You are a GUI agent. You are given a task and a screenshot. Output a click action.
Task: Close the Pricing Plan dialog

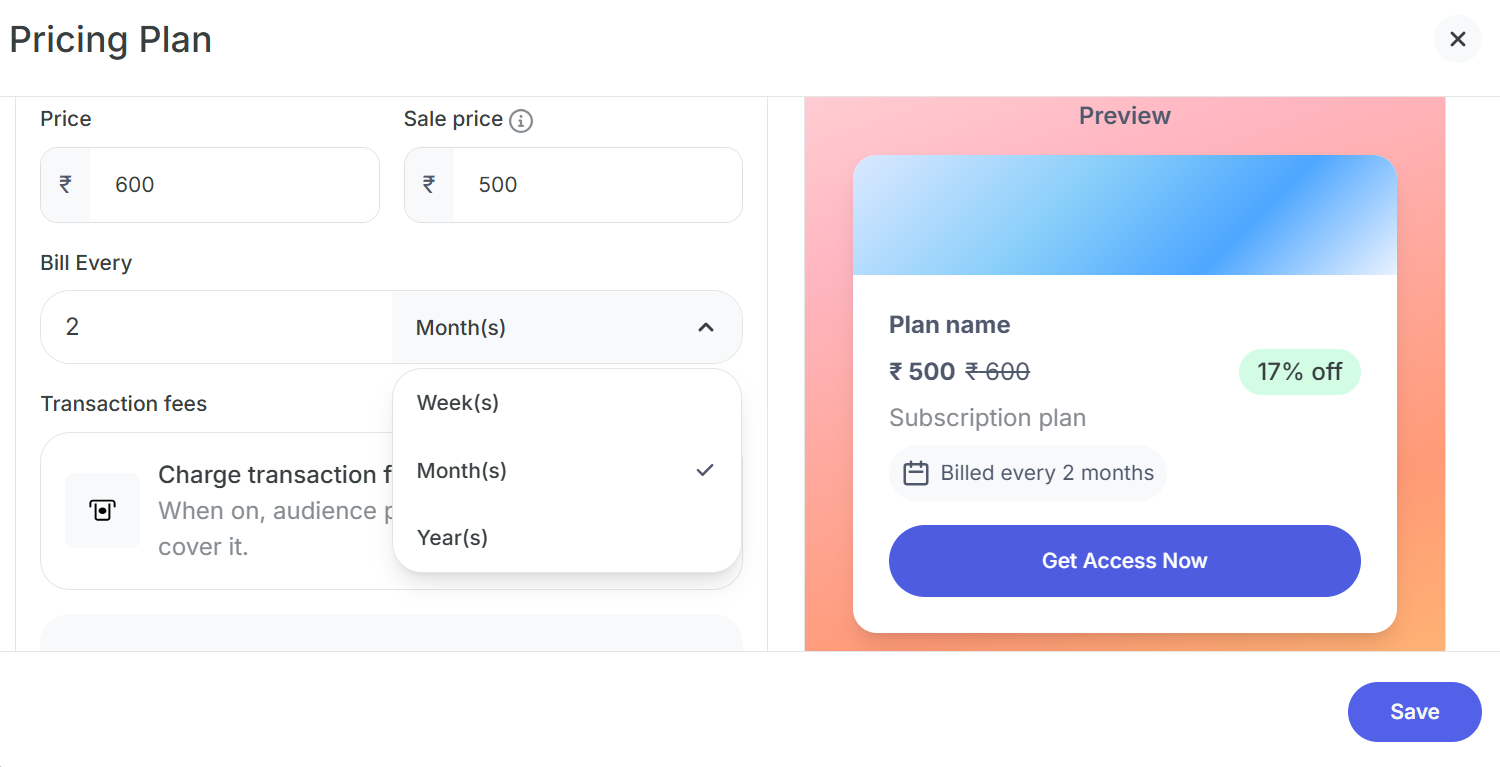(x=1457, y=39)
